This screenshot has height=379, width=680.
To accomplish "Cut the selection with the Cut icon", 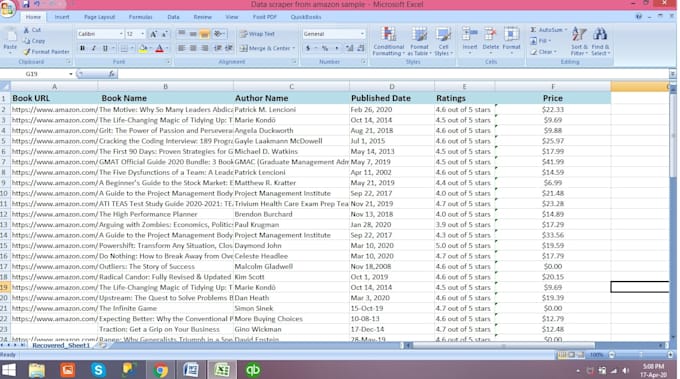I will click(x=26, y=30).
